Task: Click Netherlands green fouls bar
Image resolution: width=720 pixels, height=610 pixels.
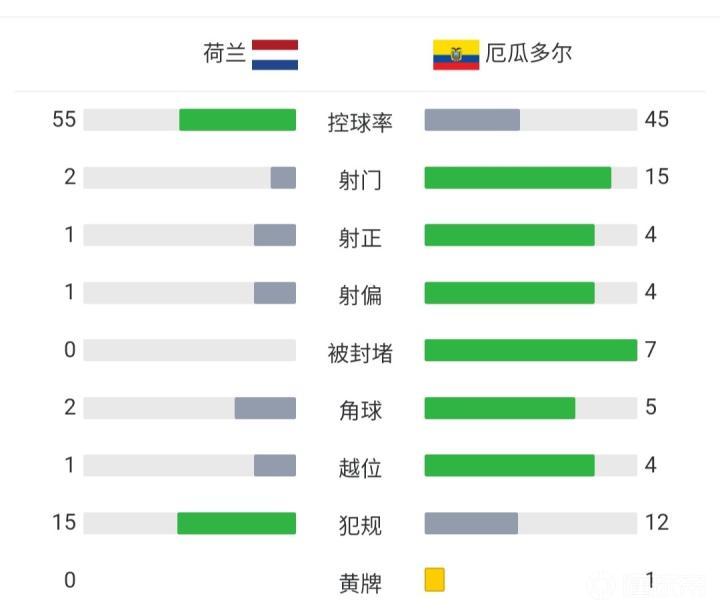Action: [x=236, y=523]
